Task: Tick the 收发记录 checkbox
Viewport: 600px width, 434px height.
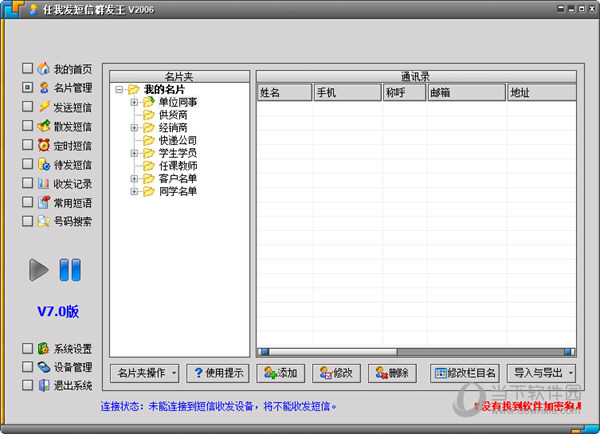Action: click(x=27, y=183)
